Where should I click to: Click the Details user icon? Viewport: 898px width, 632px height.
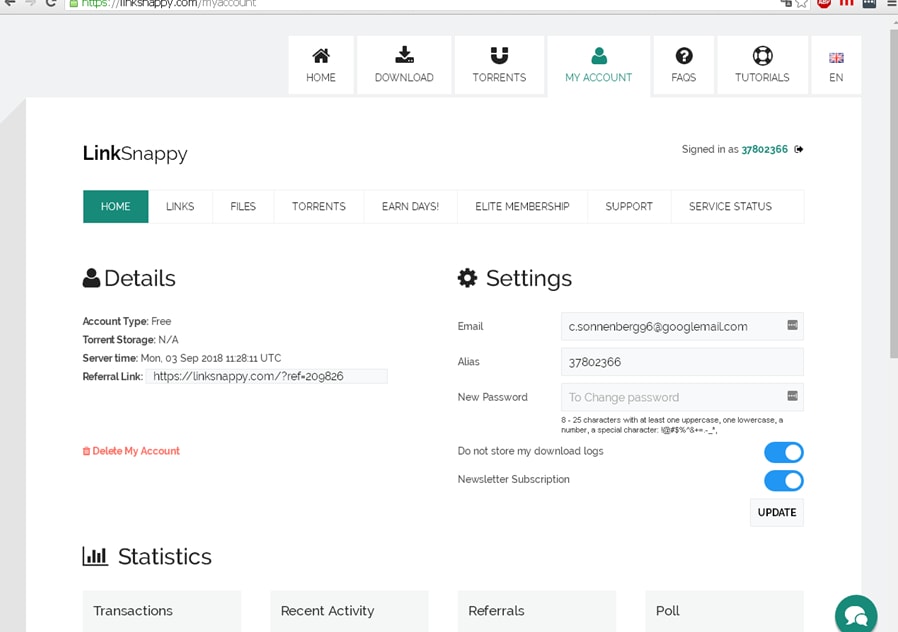pos(91,278)
